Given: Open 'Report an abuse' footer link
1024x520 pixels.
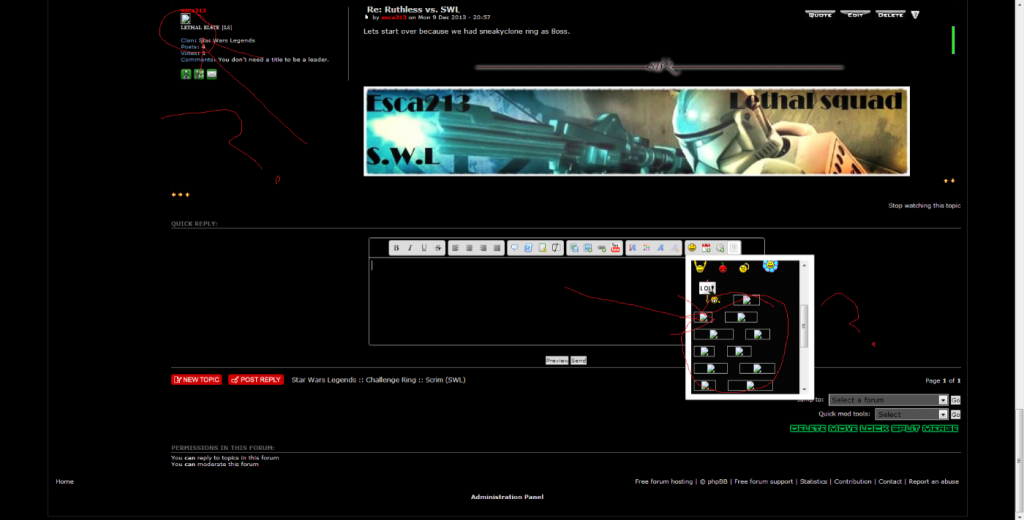Looking at the screenshot, I should coord(934,481).
